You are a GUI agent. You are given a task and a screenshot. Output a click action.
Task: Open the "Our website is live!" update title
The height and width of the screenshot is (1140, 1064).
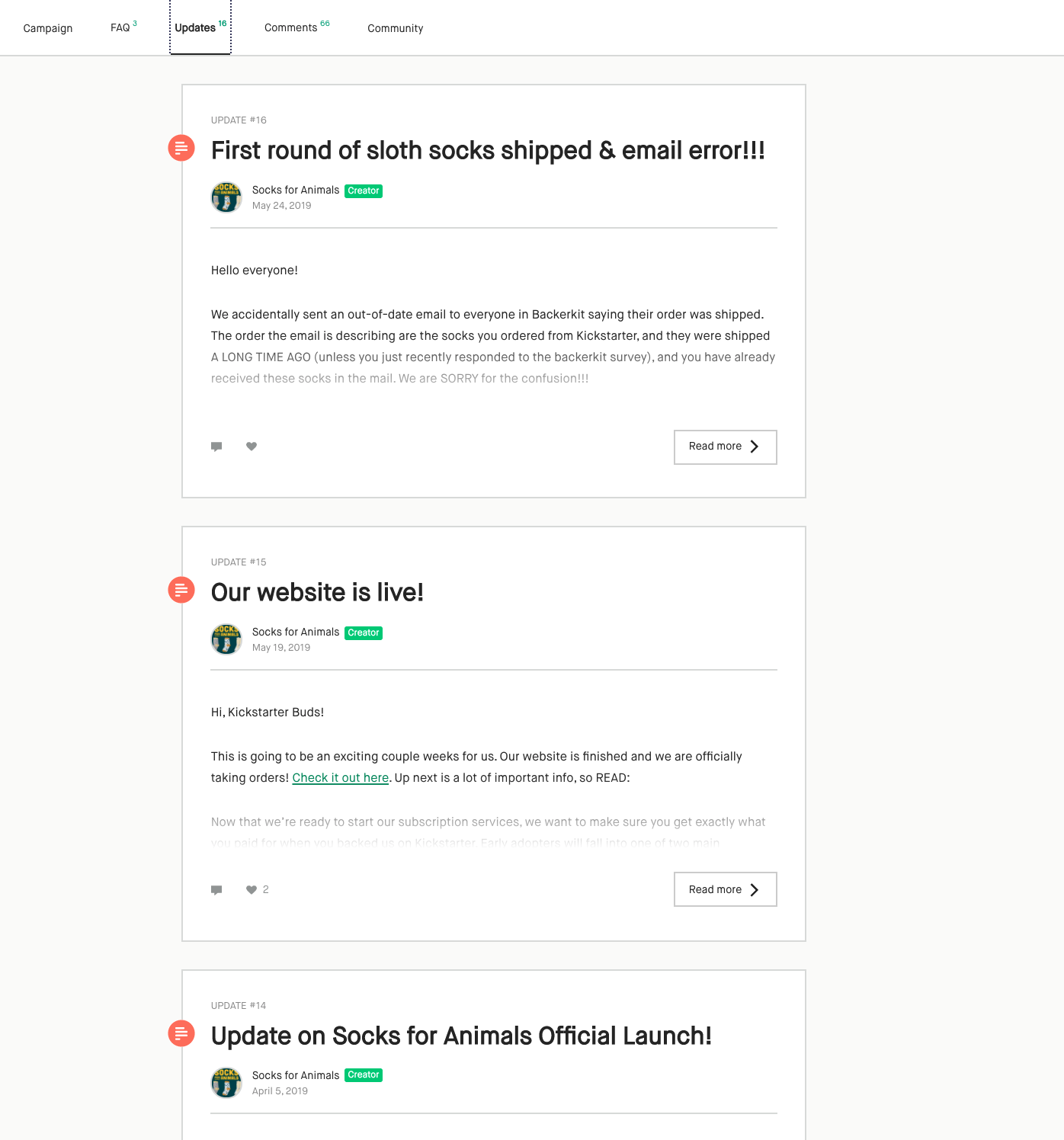tap(317, 593)
